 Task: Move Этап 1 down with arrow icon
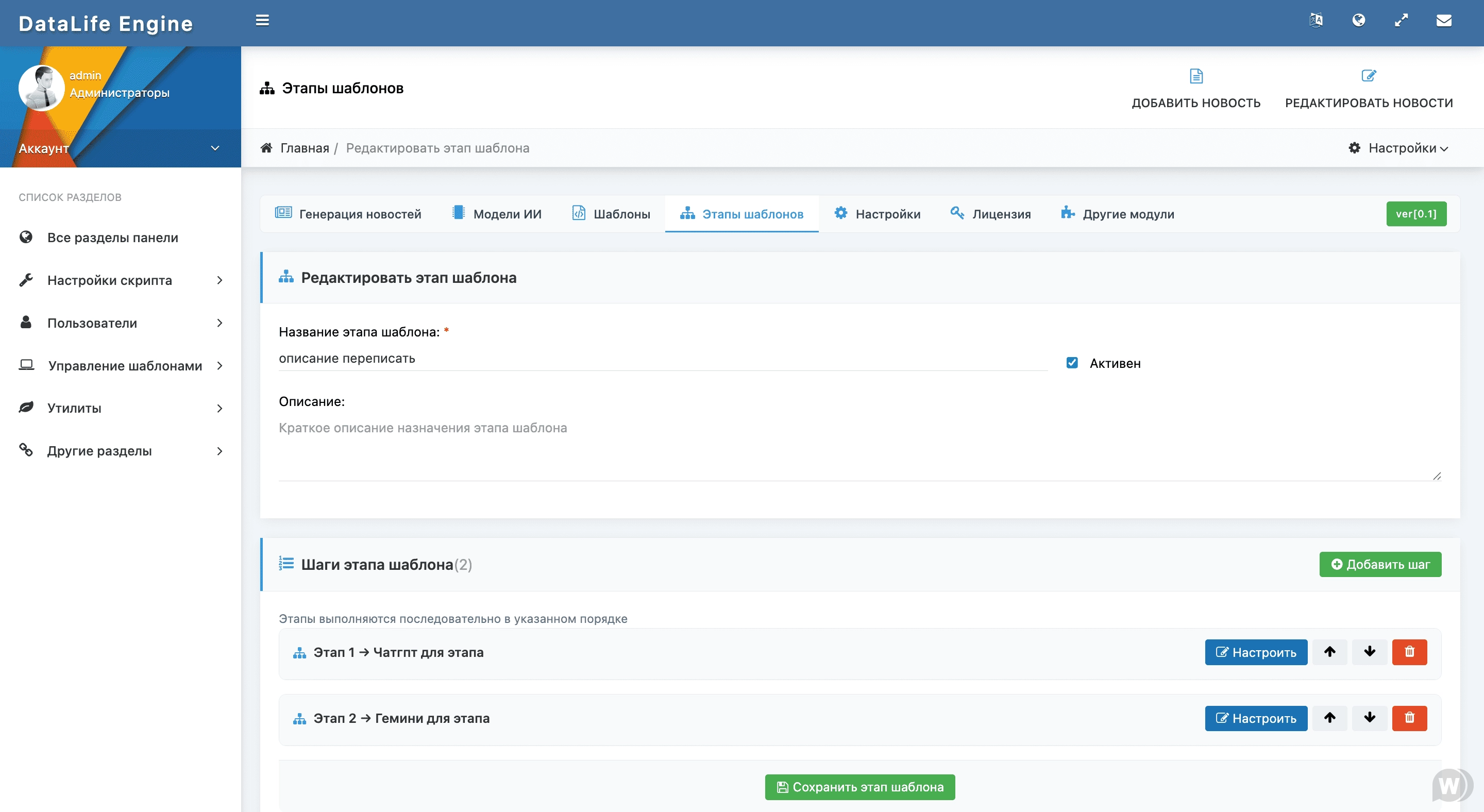click(1370, 652)
